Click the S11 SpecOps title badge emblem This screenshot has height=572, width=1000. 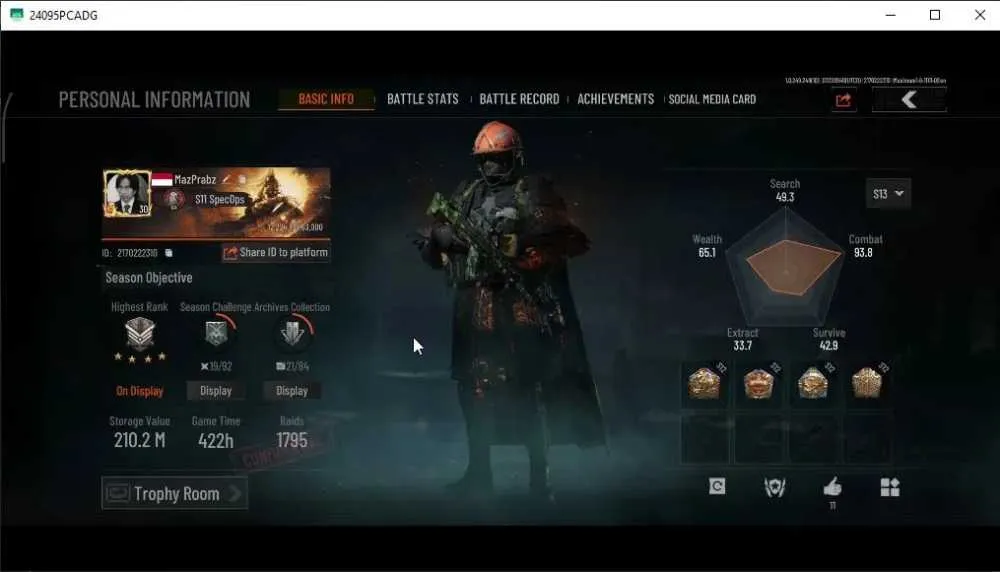click(173, 200)
